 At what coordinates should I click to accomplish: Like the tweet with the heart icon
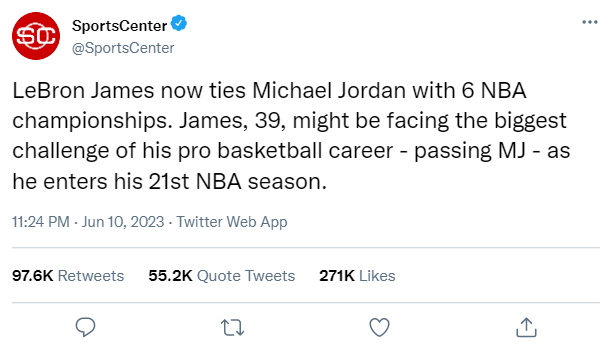coord(379,327)
